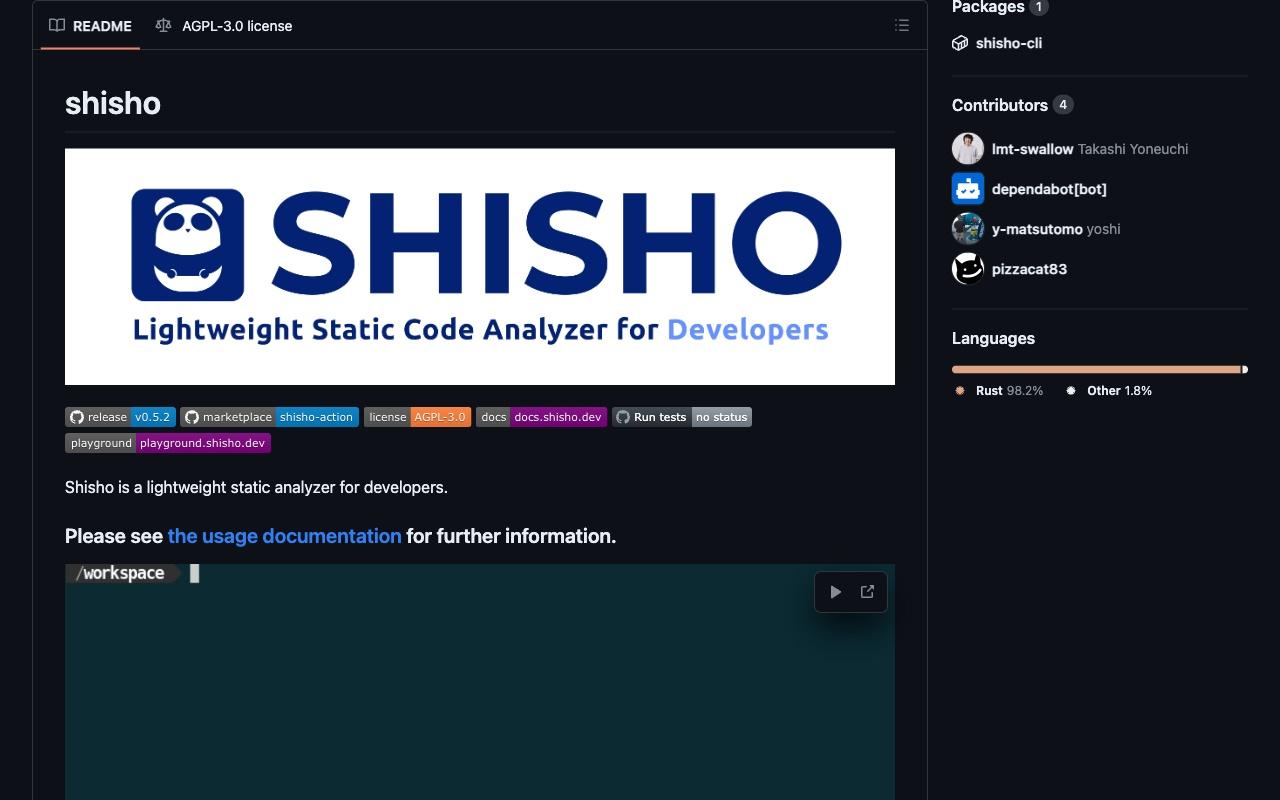Click y-matsutomo's avatar
The height and width of the screenshot is (800, 1280).
pos(968,229)
